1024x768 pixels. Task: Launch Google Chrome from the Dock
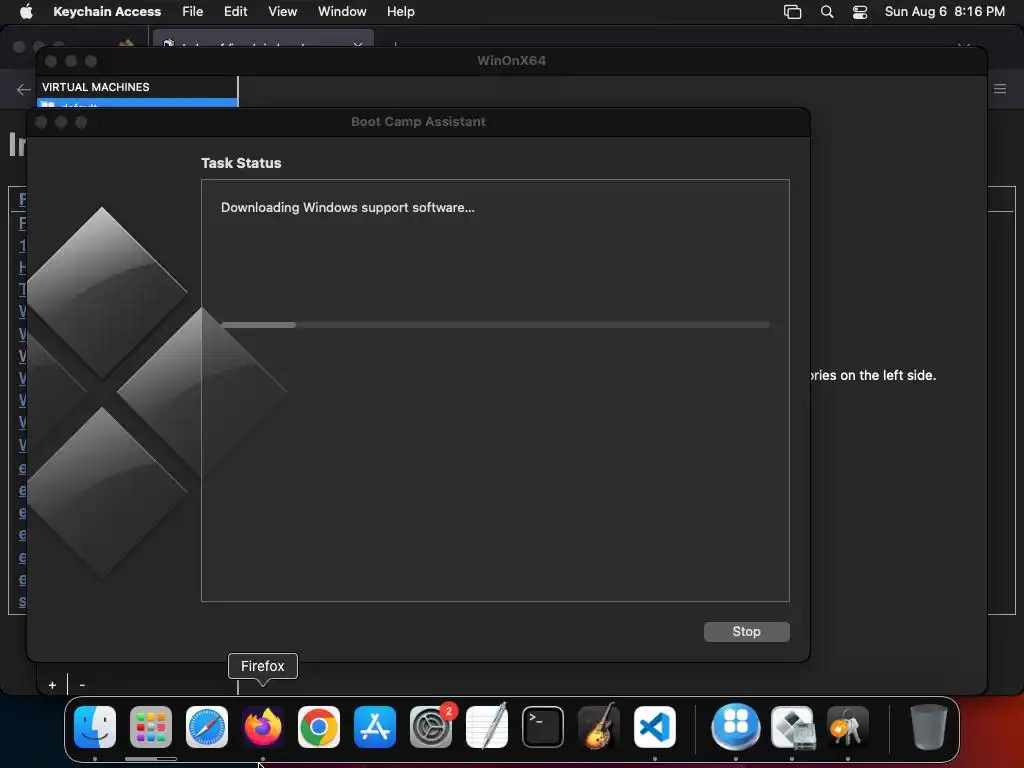click(x=319, y=726)
